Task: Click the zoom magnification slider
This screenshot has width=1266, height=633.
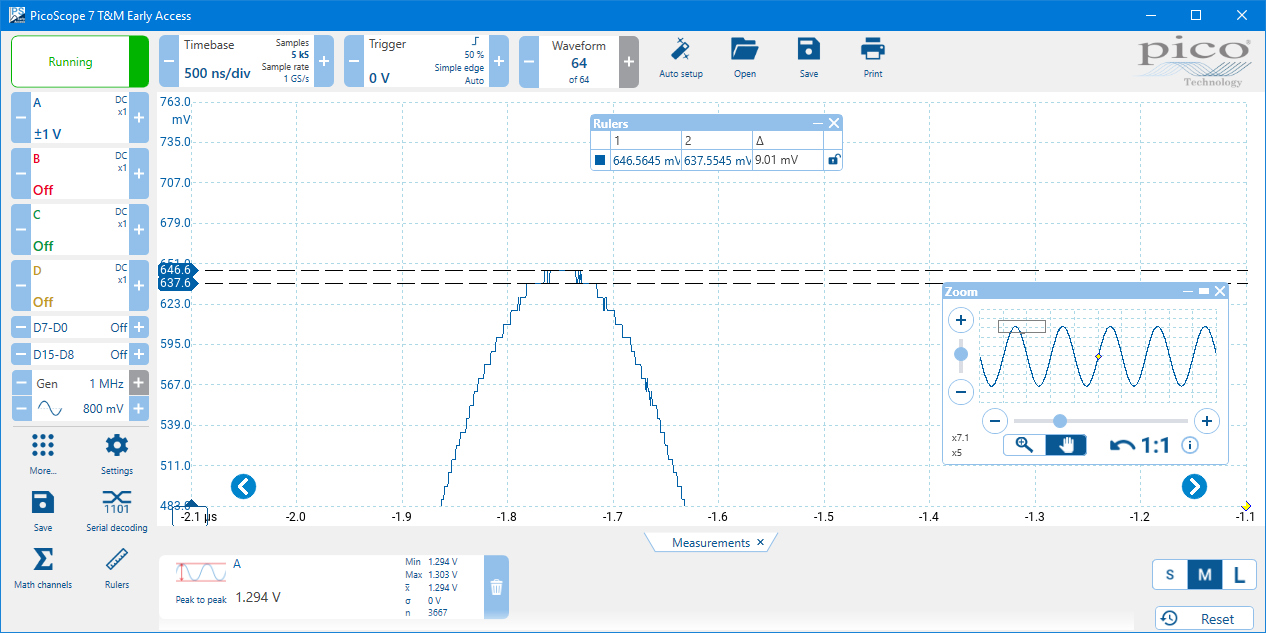Action: click(1059, 421)
